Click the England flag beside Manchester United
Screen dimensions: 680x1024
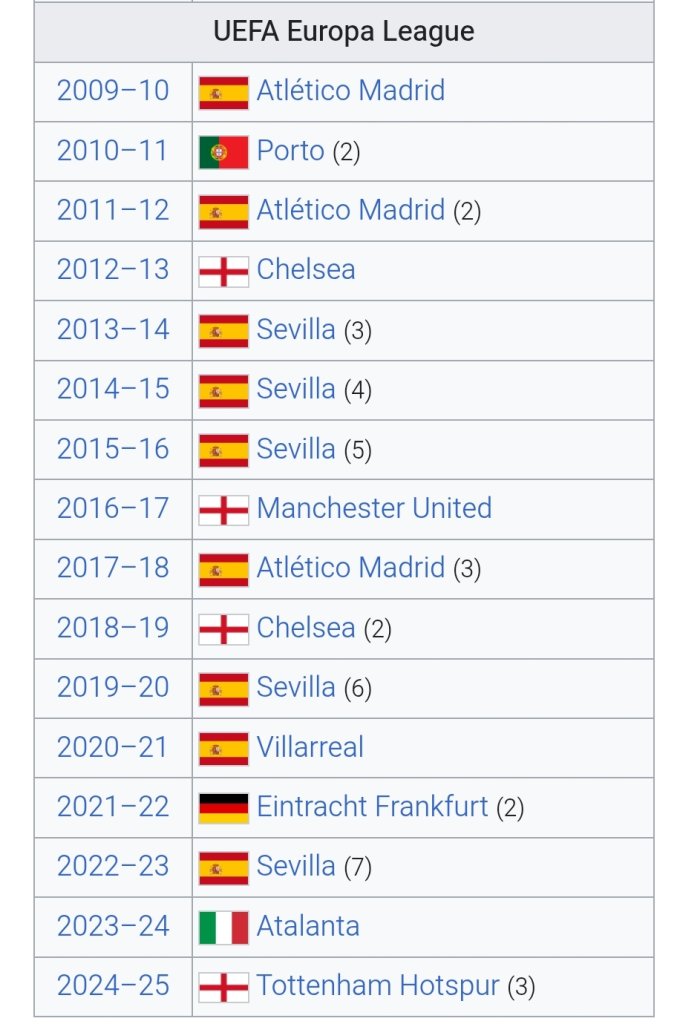pyautogui.click(x=223, y=509)
